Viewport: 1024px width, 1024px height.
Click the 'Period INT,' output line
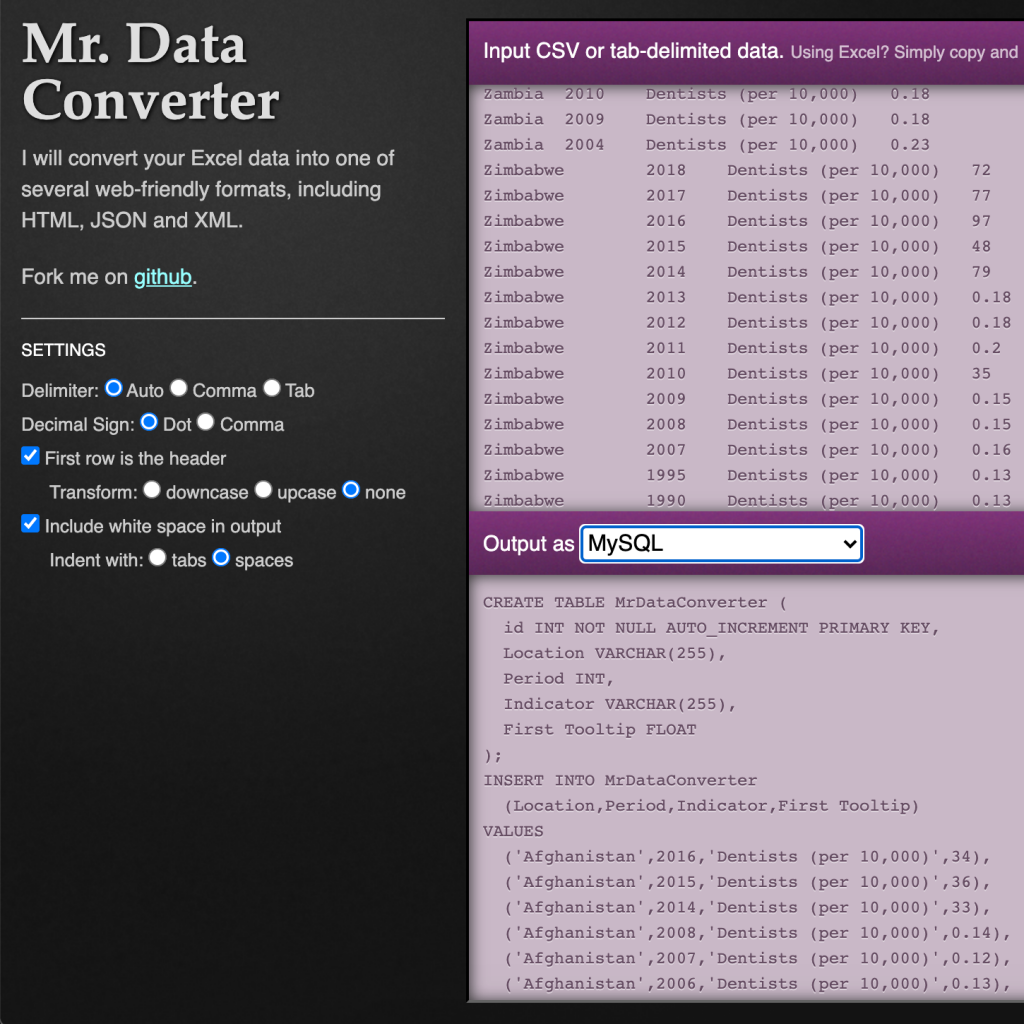[558, 679]
